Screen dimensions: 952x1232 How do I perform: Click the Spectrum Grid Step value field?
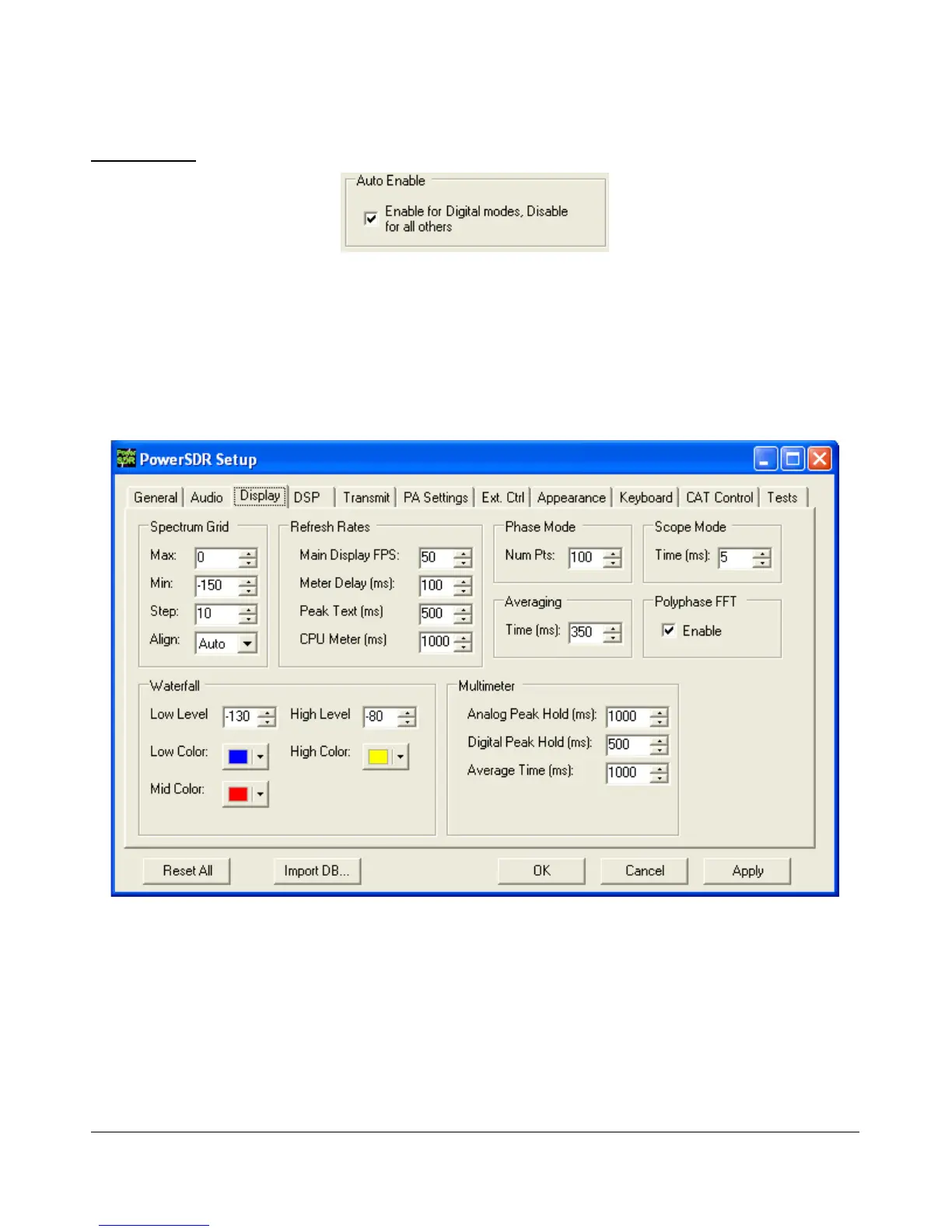point(216,614)
